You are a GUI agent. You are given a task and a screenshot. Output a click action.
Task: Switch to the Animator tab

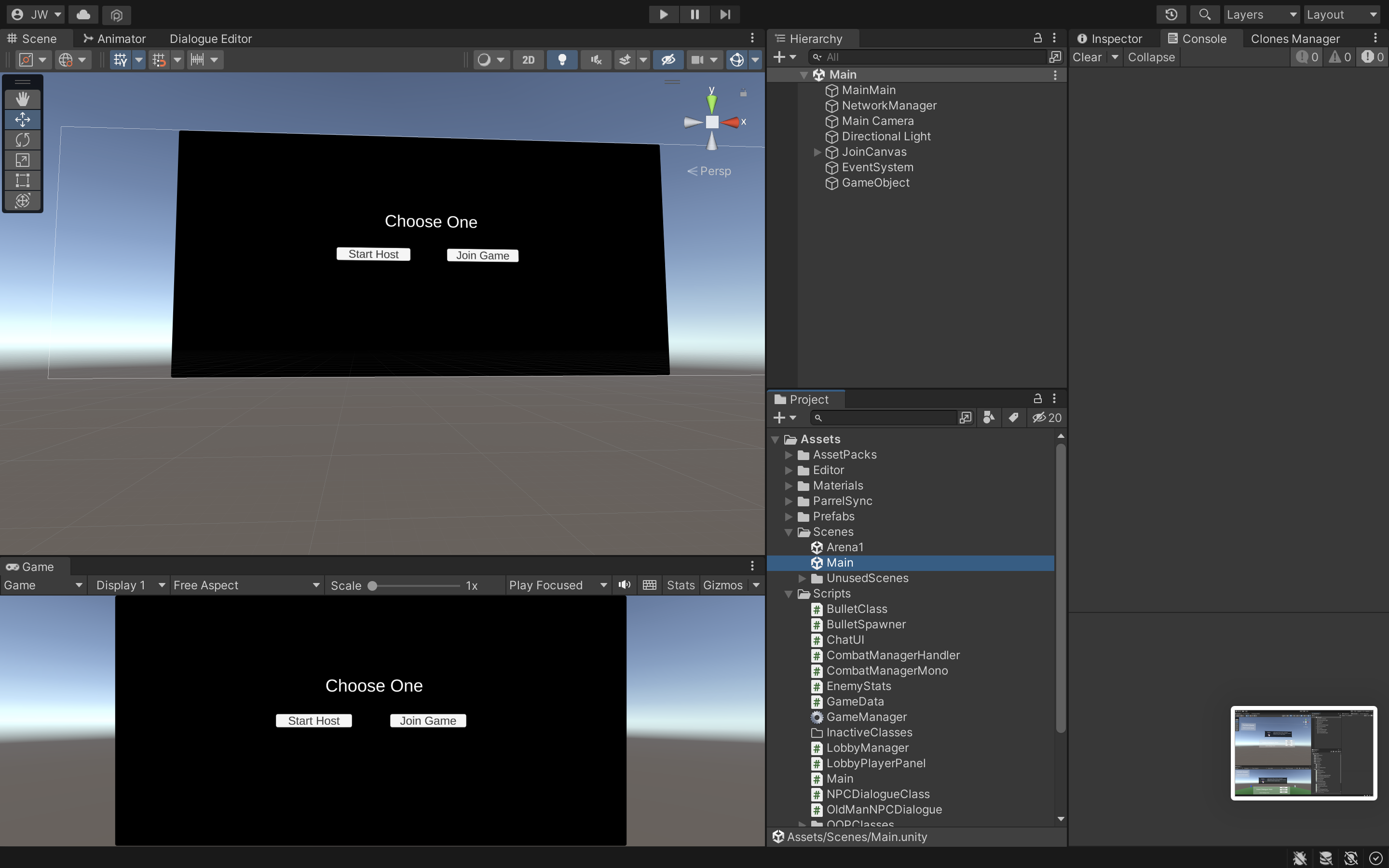coord(115,39)
